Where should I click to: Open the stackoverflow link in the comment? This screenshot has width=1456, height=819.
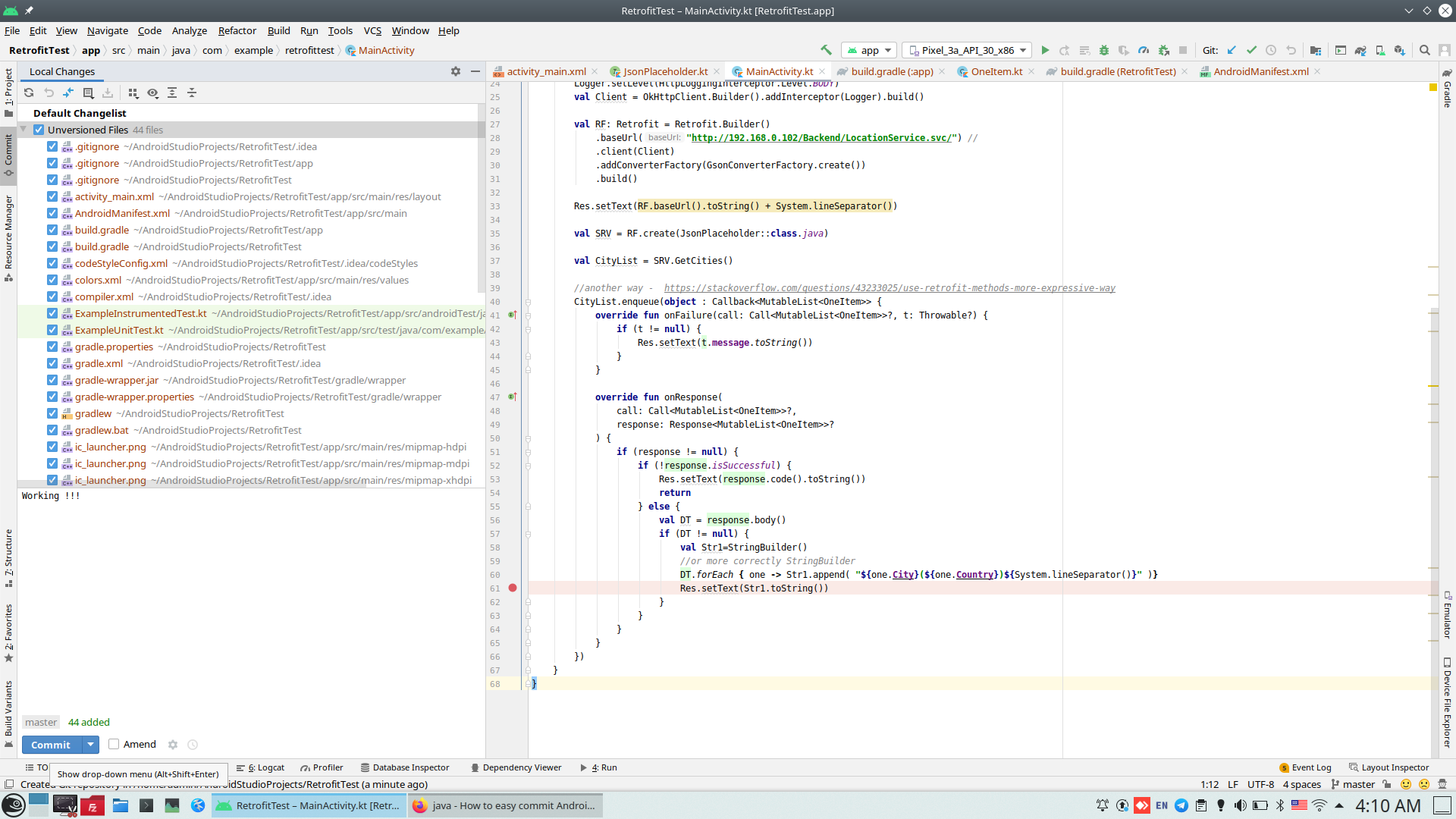(889, 288)
